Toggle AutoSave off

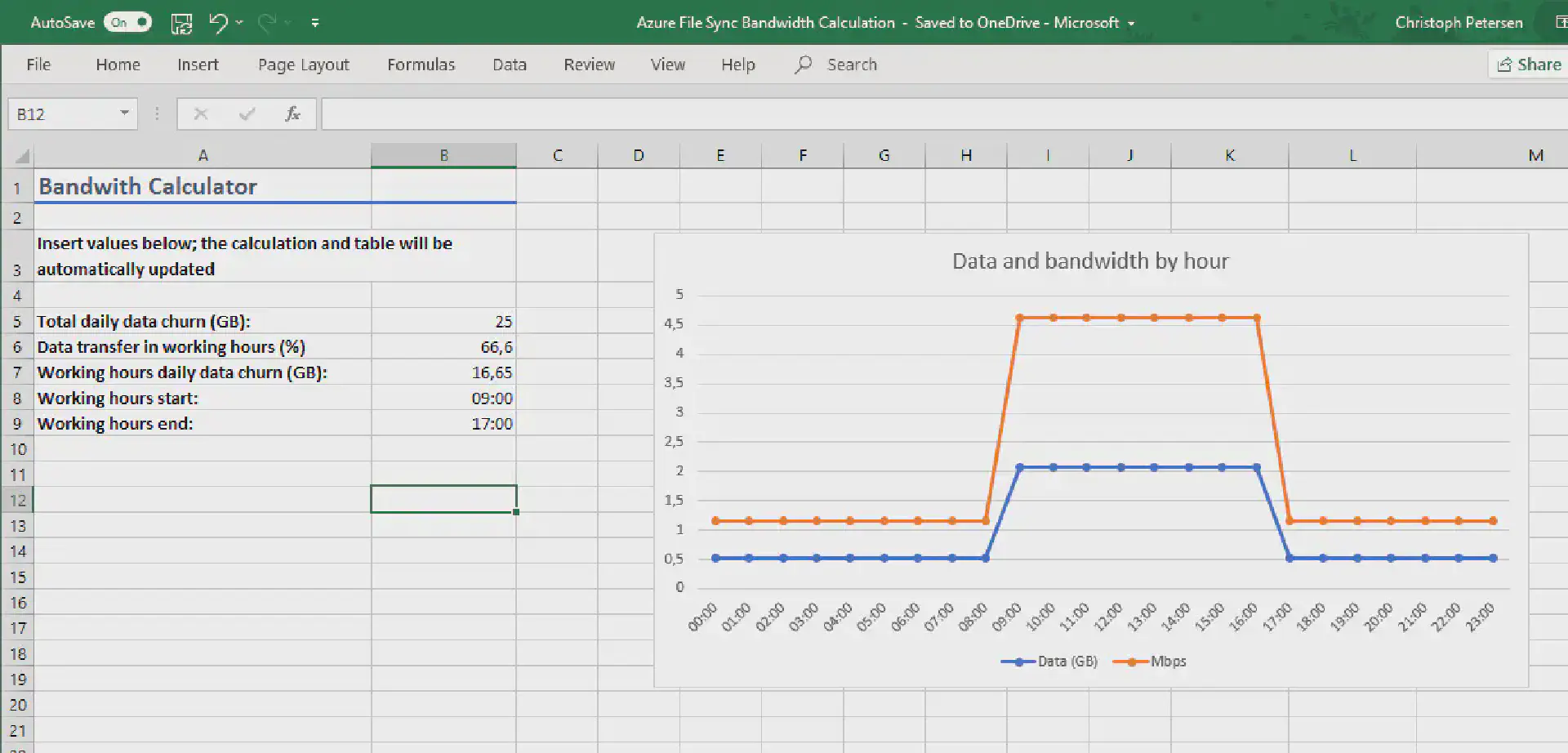pyautogui.click(x=127, y=22)
